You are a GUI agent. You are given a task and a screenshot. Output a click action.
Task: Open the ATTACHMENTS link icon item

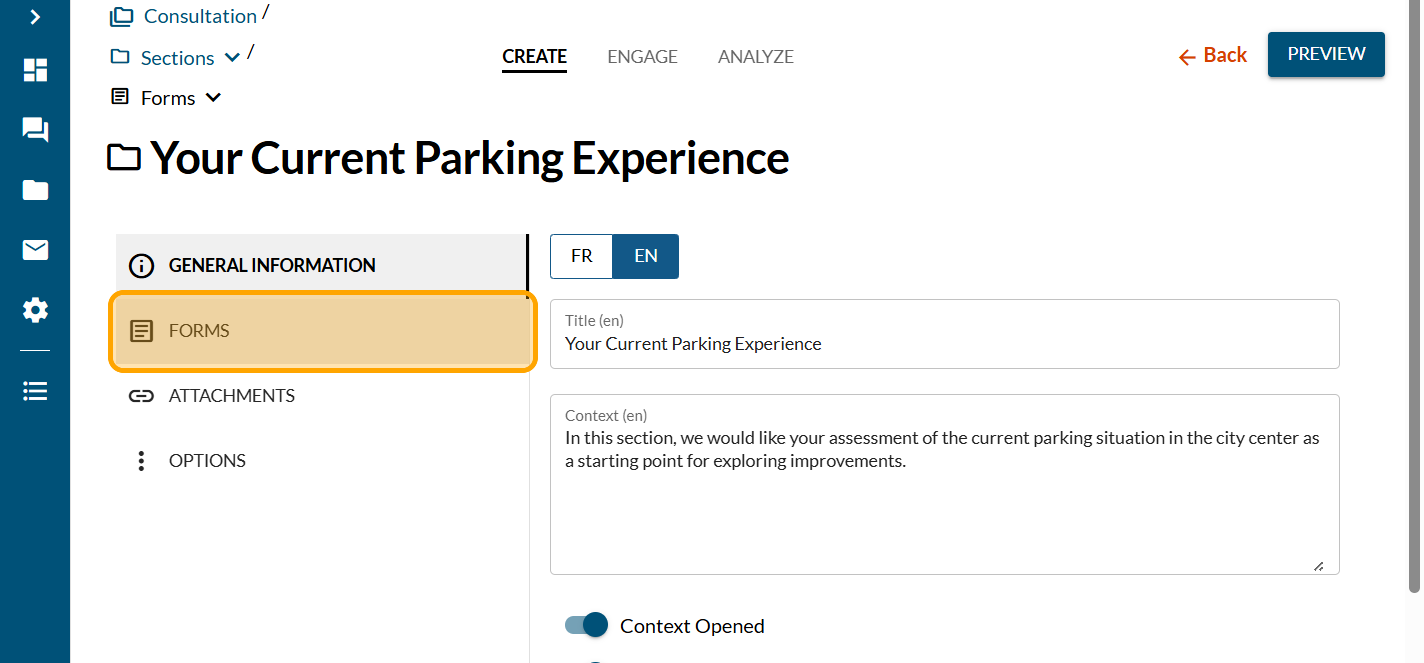click(231, 396)
